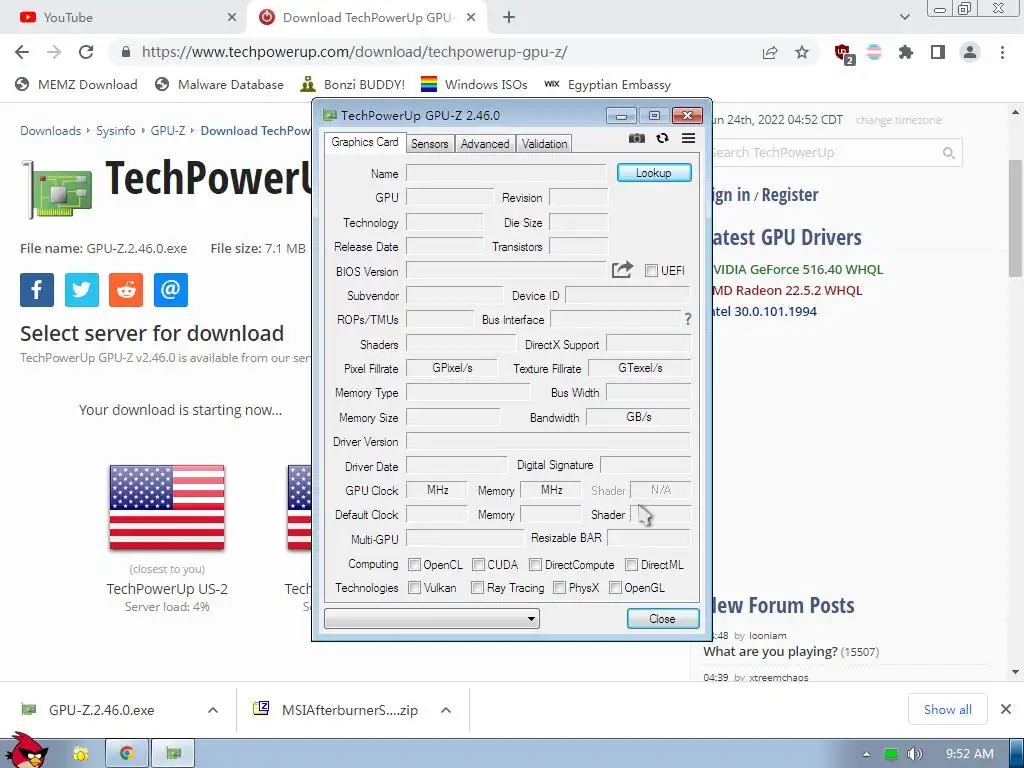Image resolution: width=1024 pixels, height=768 pixels.
Task: Reload the browser page
Action: tap(86, 52)
